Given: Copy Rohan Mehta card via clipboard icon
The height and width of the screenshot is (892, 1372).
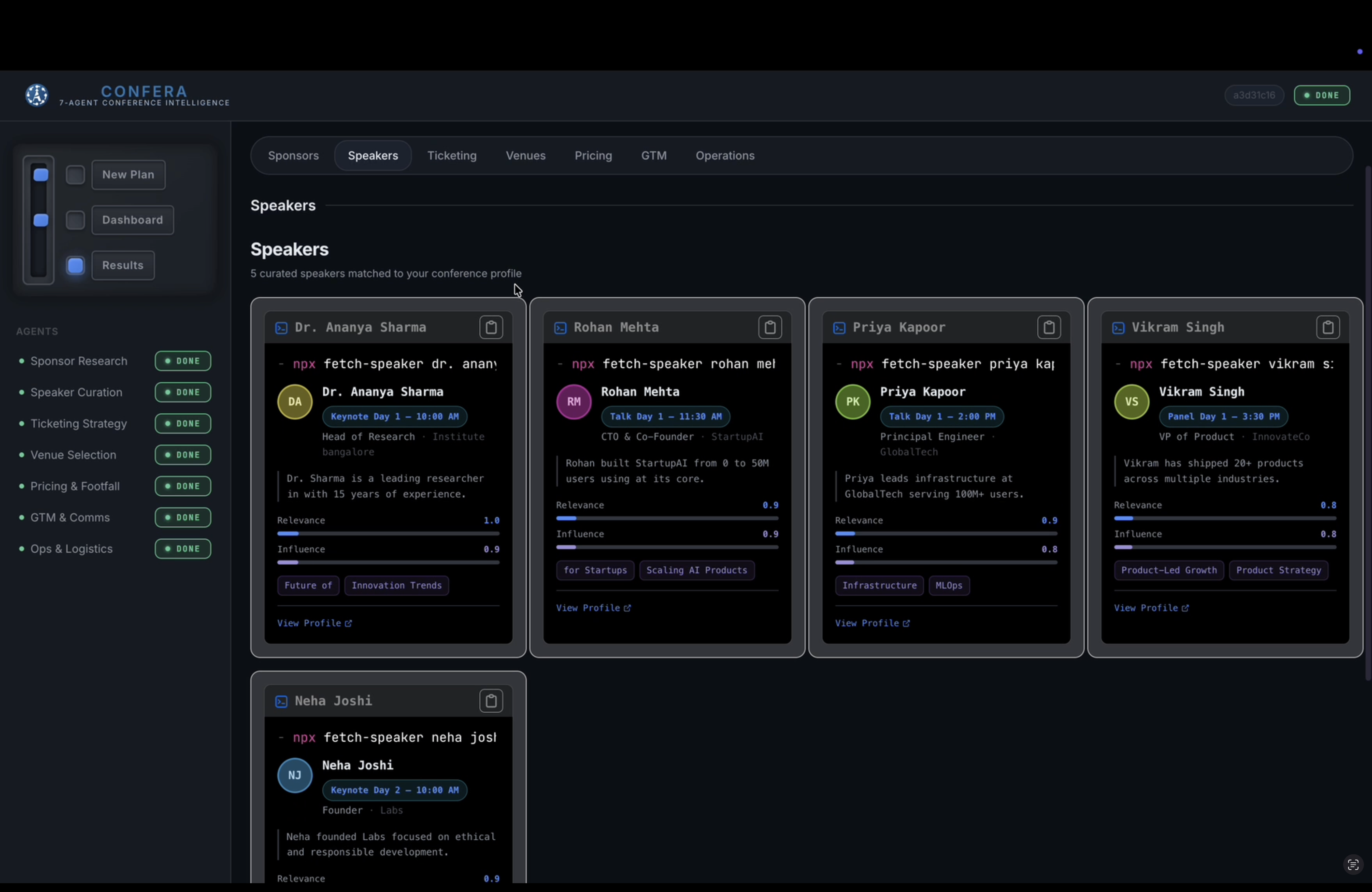Looking at the screenshot, I should point(770,327).
